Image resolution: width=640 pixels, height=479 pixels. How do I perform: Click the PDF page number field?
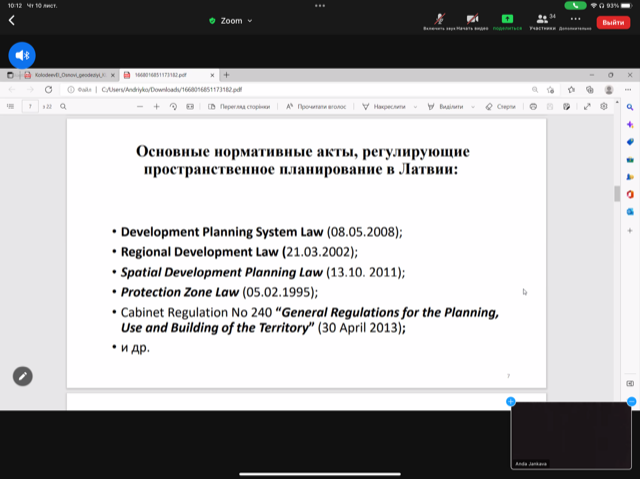(30, 106)
